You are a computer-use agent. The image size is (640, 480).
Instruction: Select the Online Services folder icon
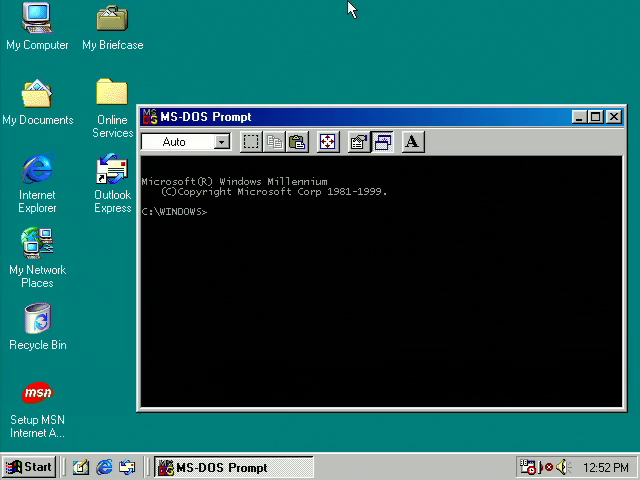[112, 108]
